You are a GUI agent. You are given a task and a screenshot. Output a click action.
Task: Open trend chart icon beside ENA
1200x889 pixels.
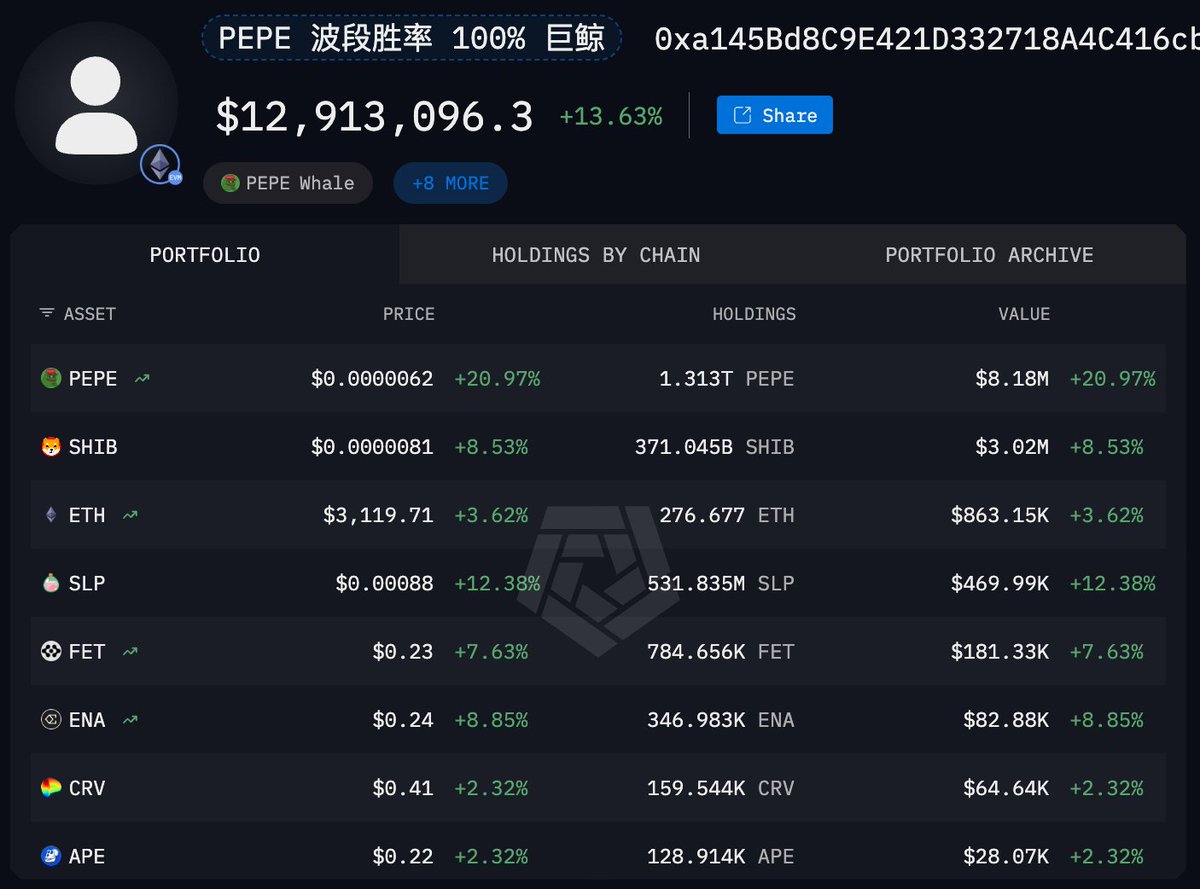tap(130, 720)
